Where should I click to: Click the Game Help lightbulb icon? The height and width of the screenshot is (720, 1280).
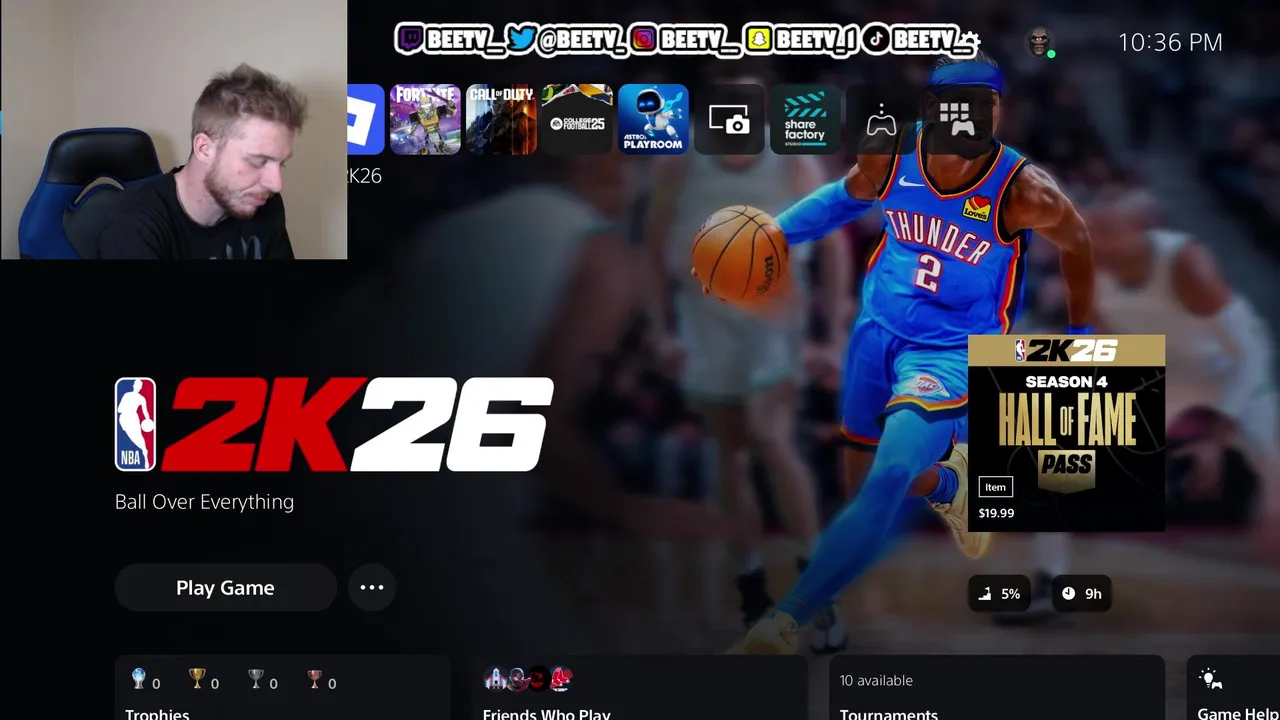(1210, 679)
